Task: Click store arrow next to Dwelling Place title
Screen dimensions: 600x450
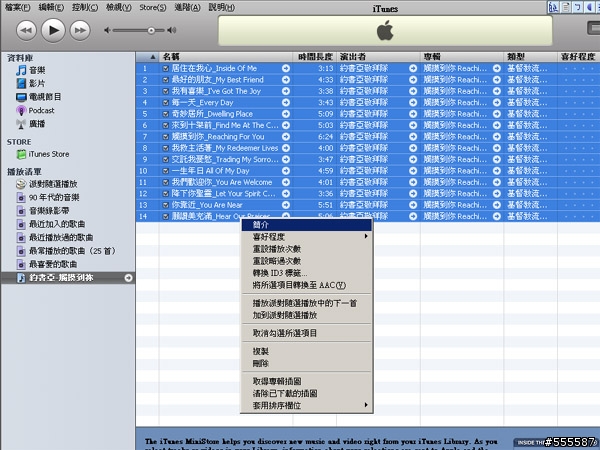Action: (286, 114)
